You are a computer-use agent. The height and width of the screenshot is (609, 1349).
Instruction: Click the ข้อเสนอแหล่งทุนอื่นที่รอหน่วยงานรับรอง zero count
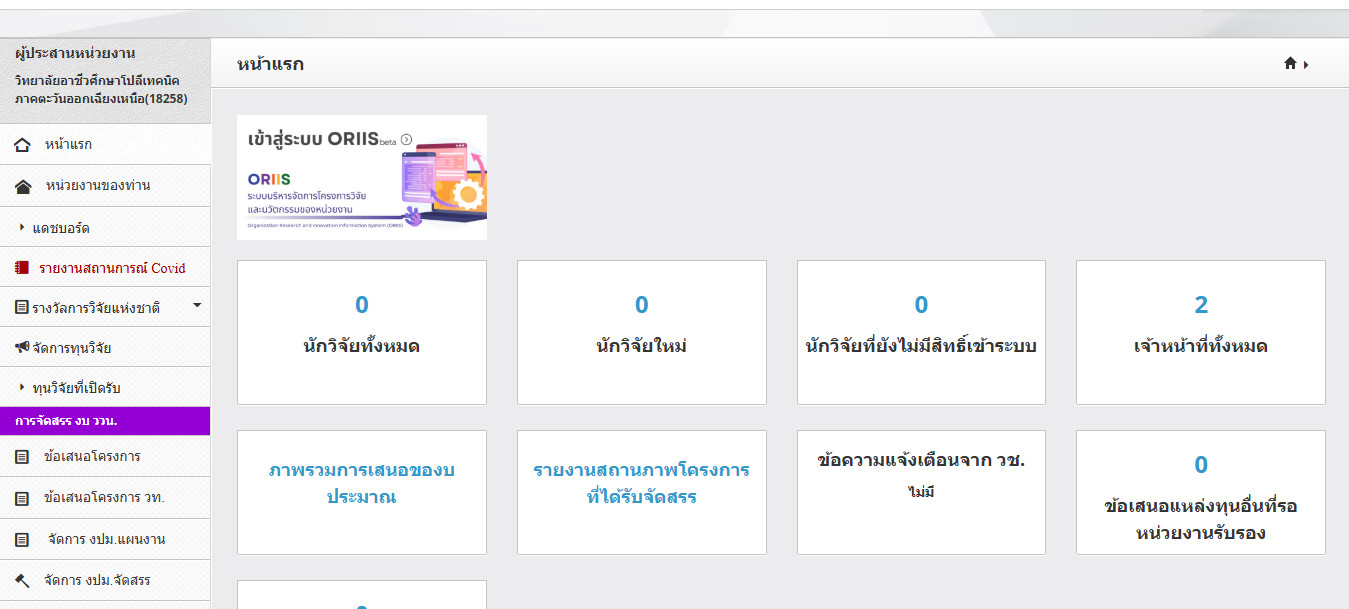coord(1200,465)
